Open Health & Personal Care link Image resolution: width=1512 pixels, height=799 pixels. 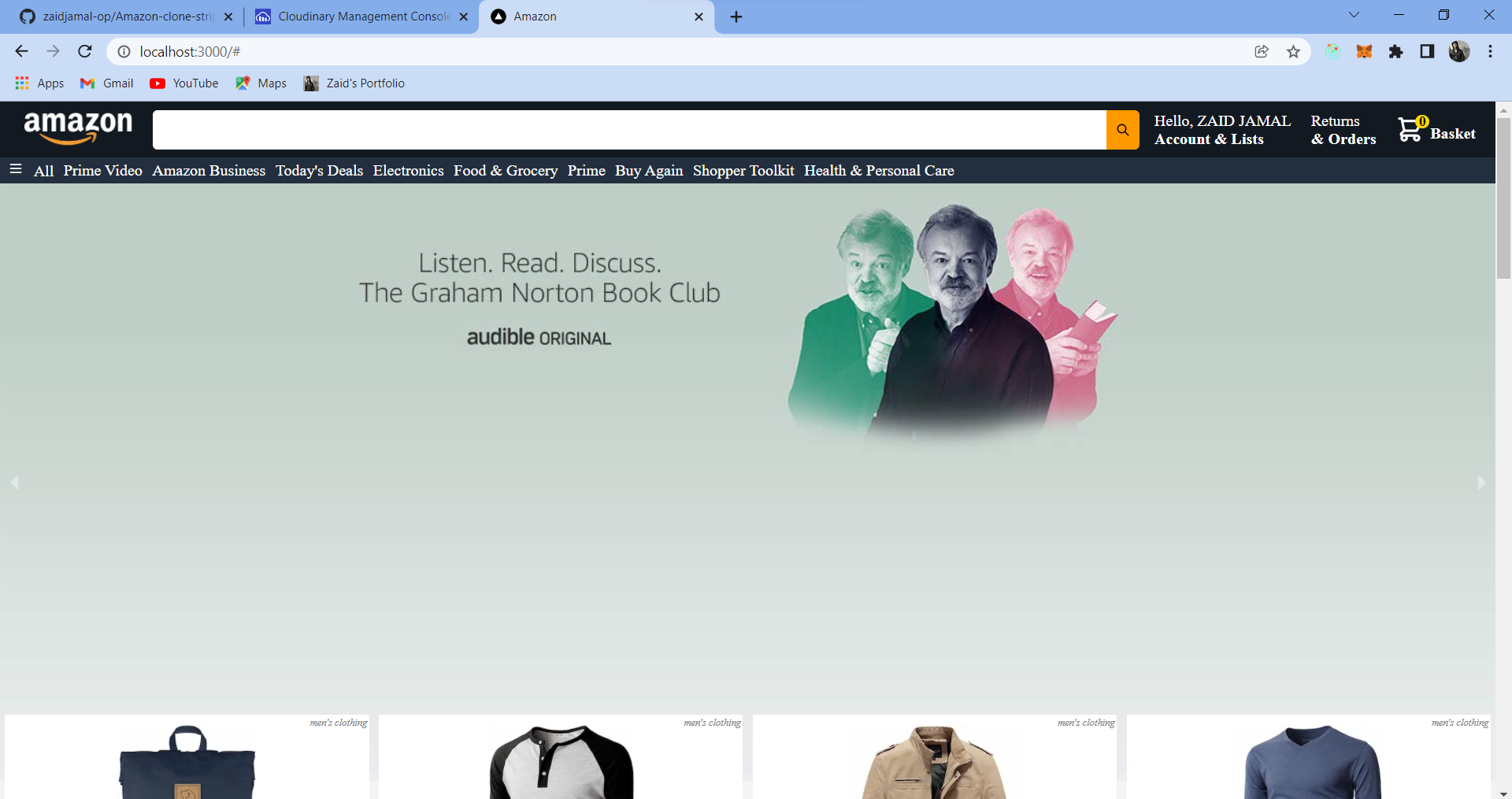(x=879, y=170)
